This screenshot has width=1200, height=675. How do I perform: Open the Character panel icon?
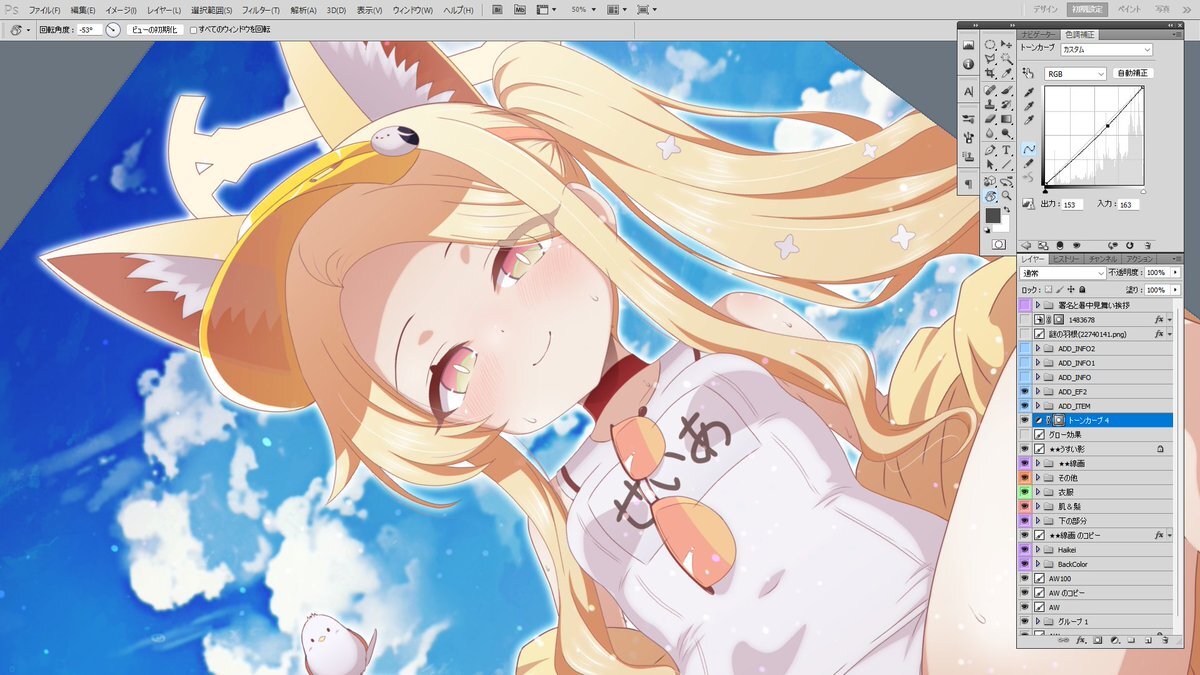[968, 91]
